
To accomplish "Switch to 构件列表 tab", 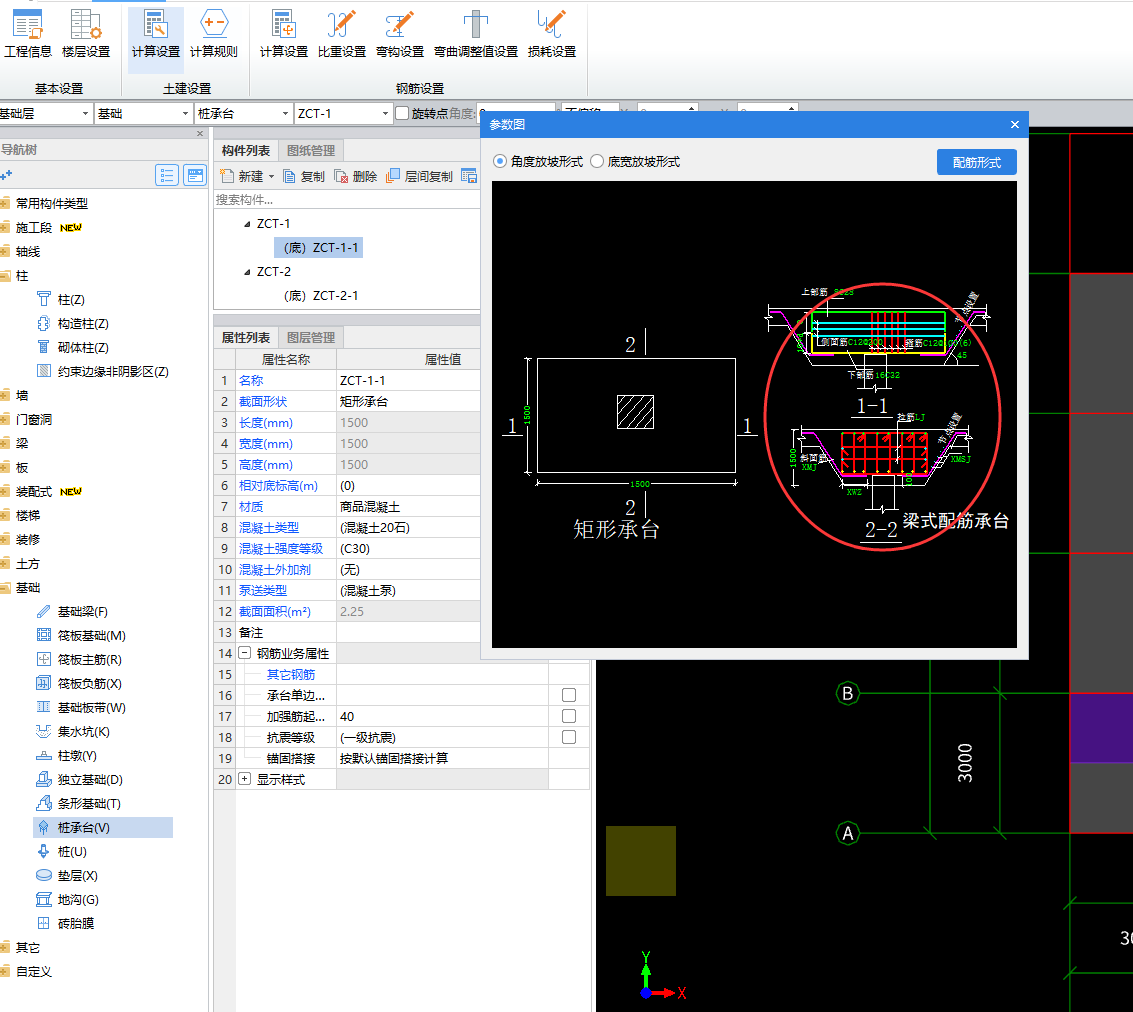I will click(246, 150).
